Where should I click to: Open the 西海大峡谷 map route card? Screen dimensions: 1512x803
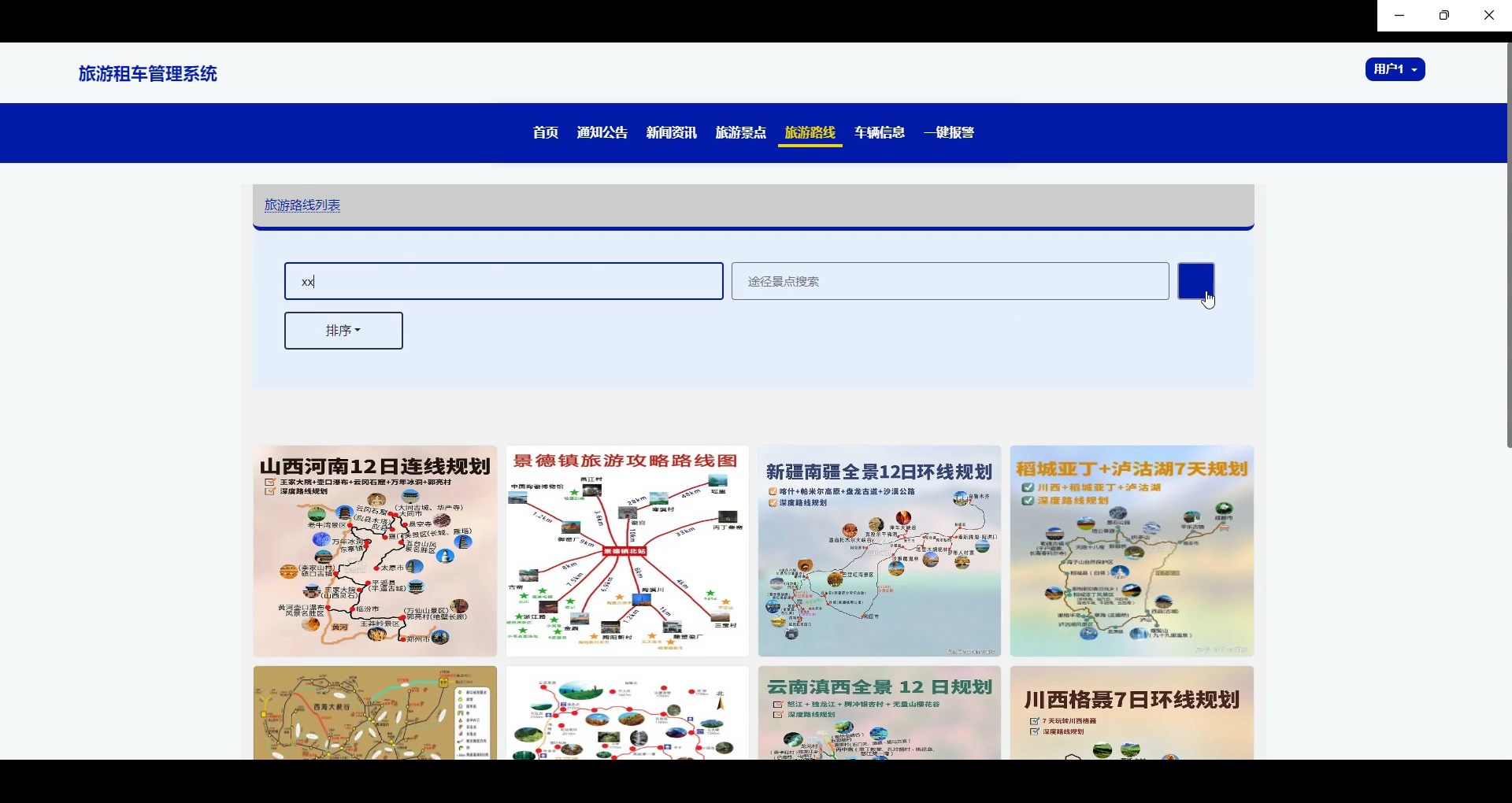click(x=375, y=712)
